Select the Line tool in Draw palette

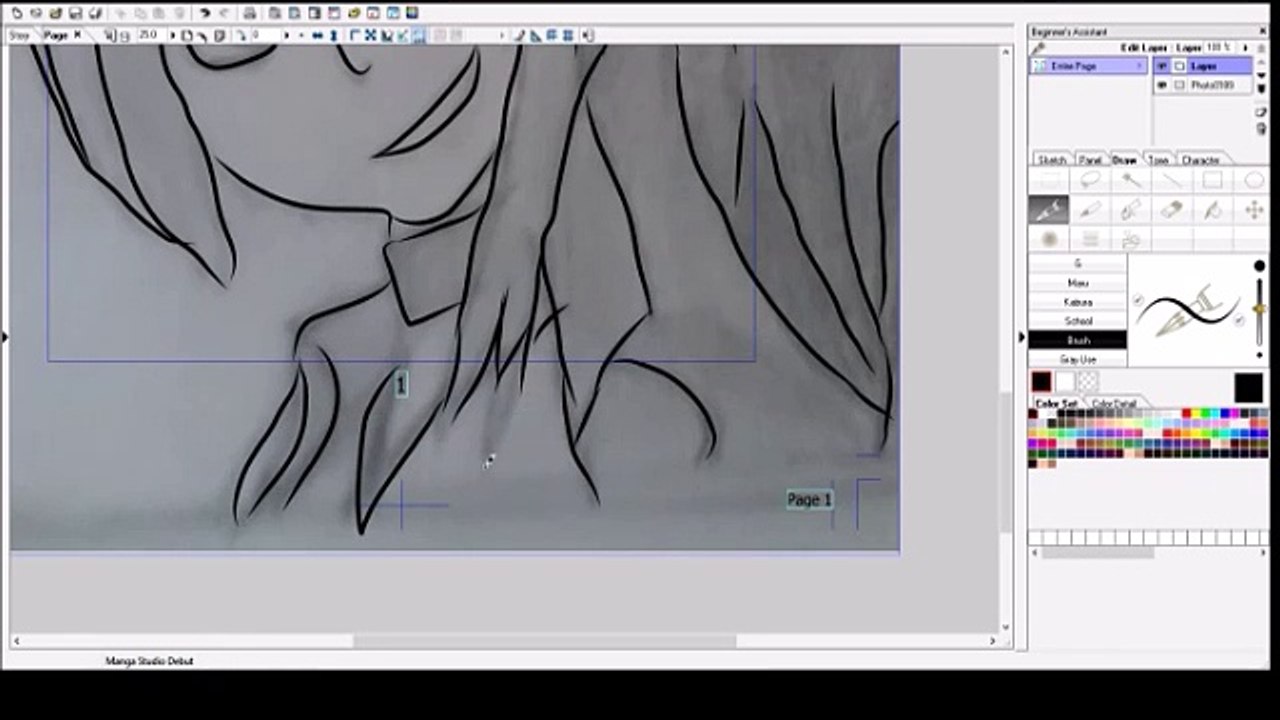click(x=1172, y=180)
